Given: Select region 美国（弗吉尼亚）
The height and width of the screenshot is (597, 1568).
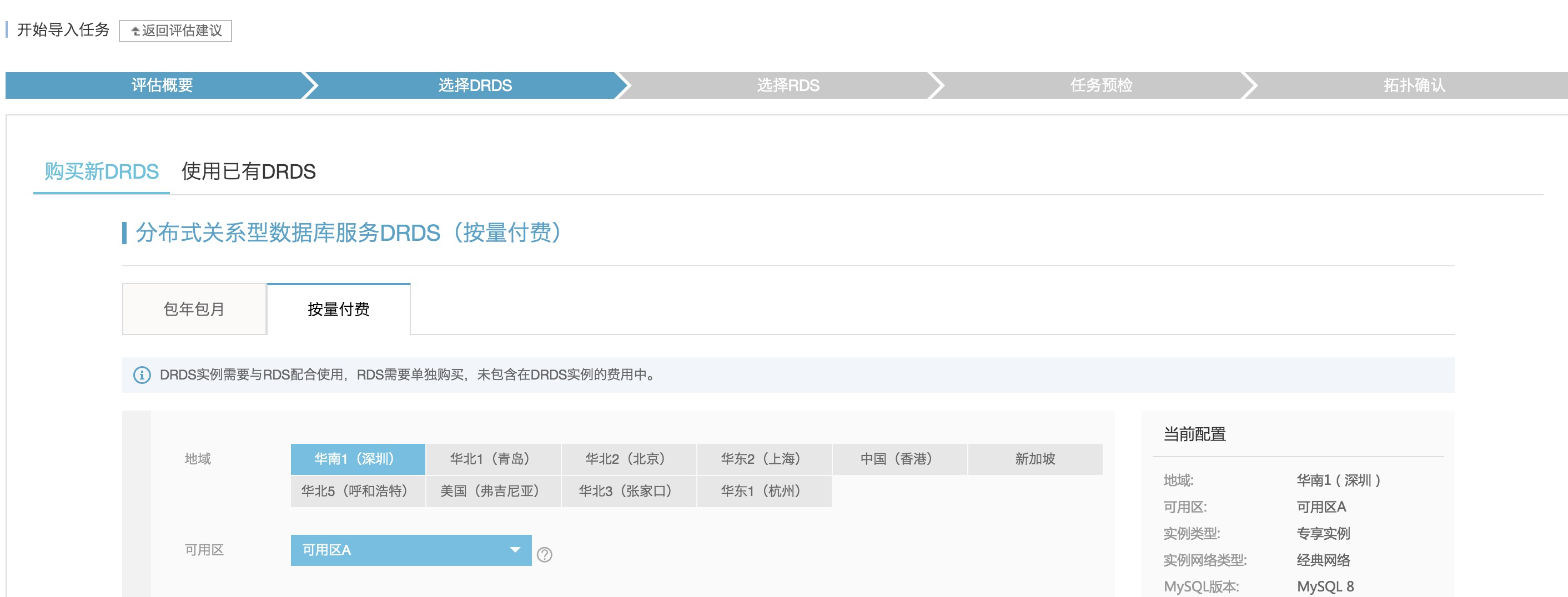Looking at the screenshot, I should (x=493, y=491).
